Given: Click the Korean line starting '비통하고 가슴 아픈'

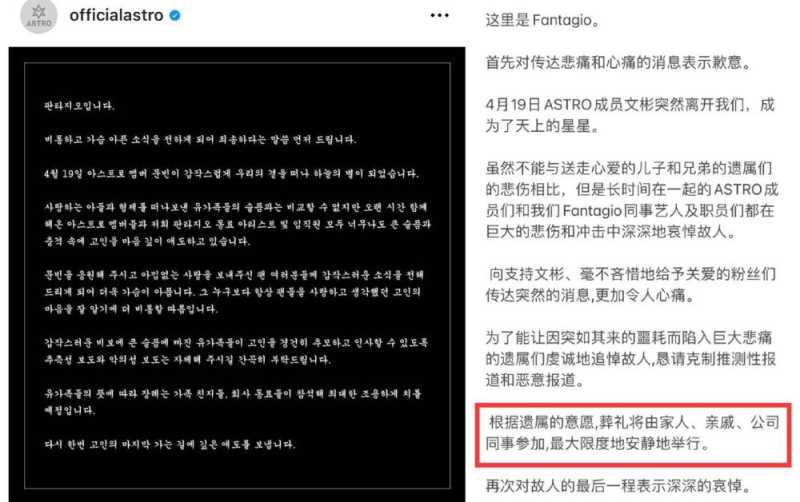Looking at the screenshot, I should click(x=200, y=139).
